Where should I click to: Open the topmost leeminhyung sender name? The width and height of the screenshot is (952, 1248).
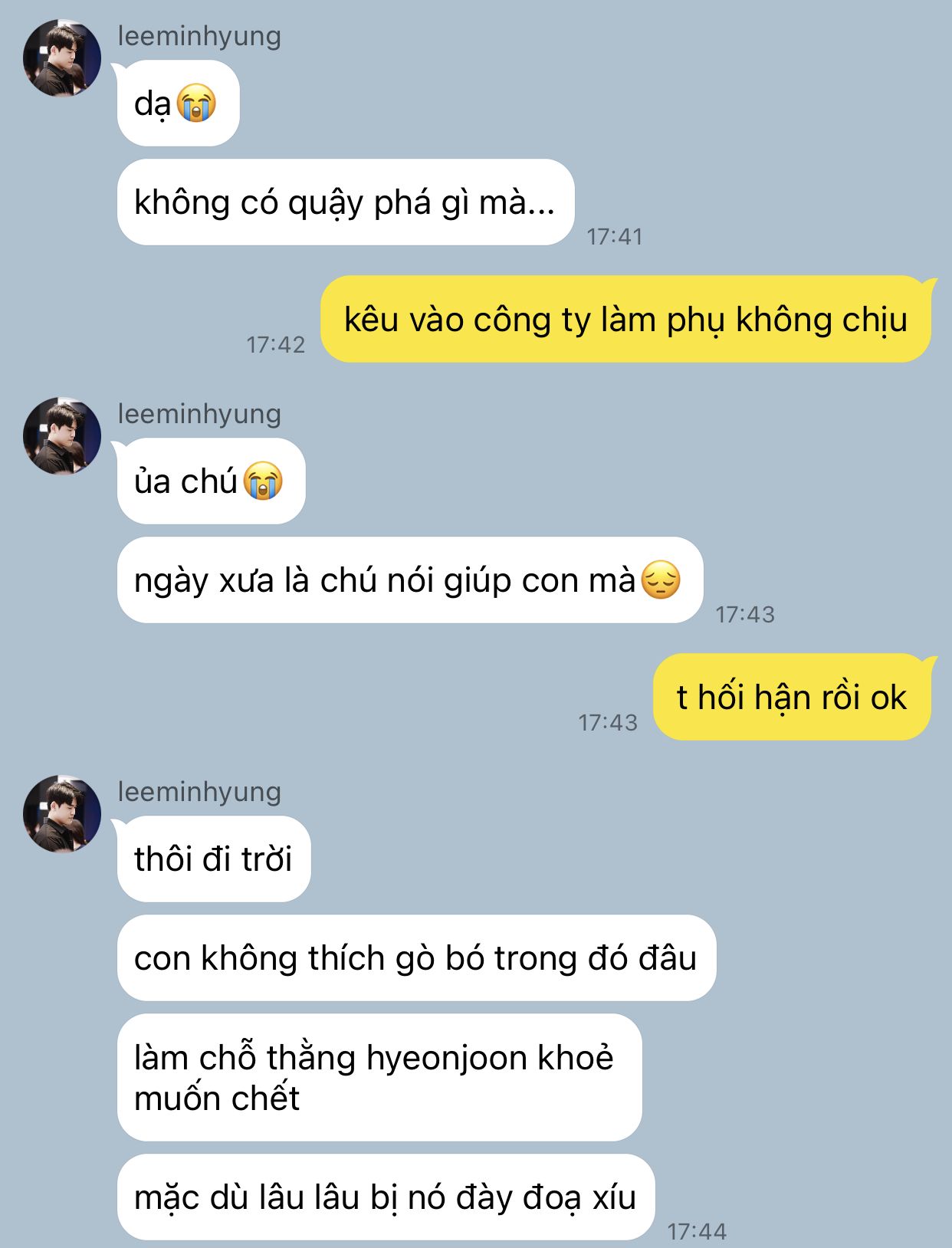[199, 36]
